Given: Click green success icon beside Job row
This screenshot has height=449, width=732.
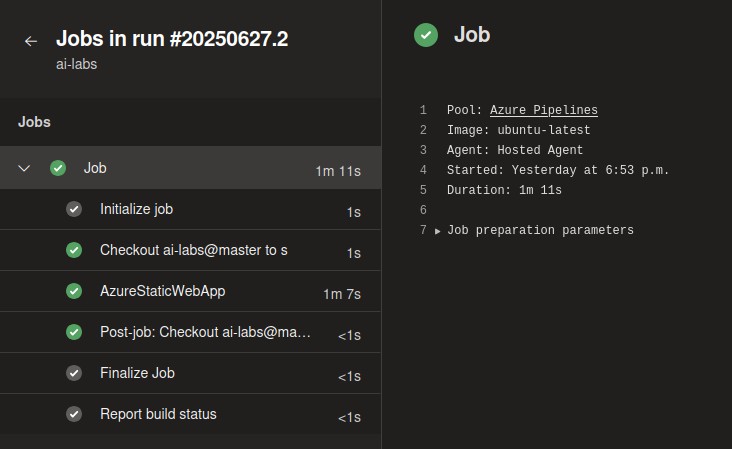Looking at the screenshot, I should [x=58, y=168].
